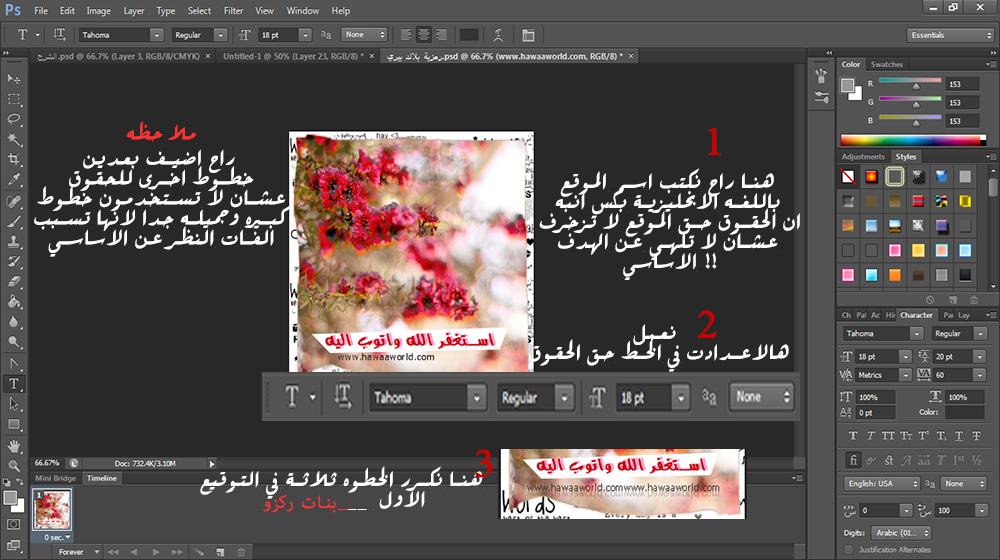Toggle text orientation in options bar

[60, 35]
